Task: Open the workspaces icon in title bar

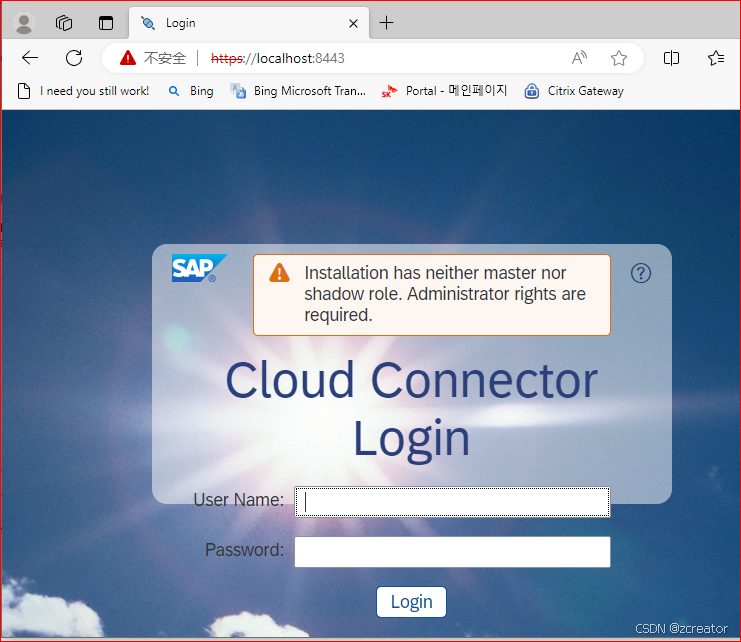Action: [x=64, y=23]
